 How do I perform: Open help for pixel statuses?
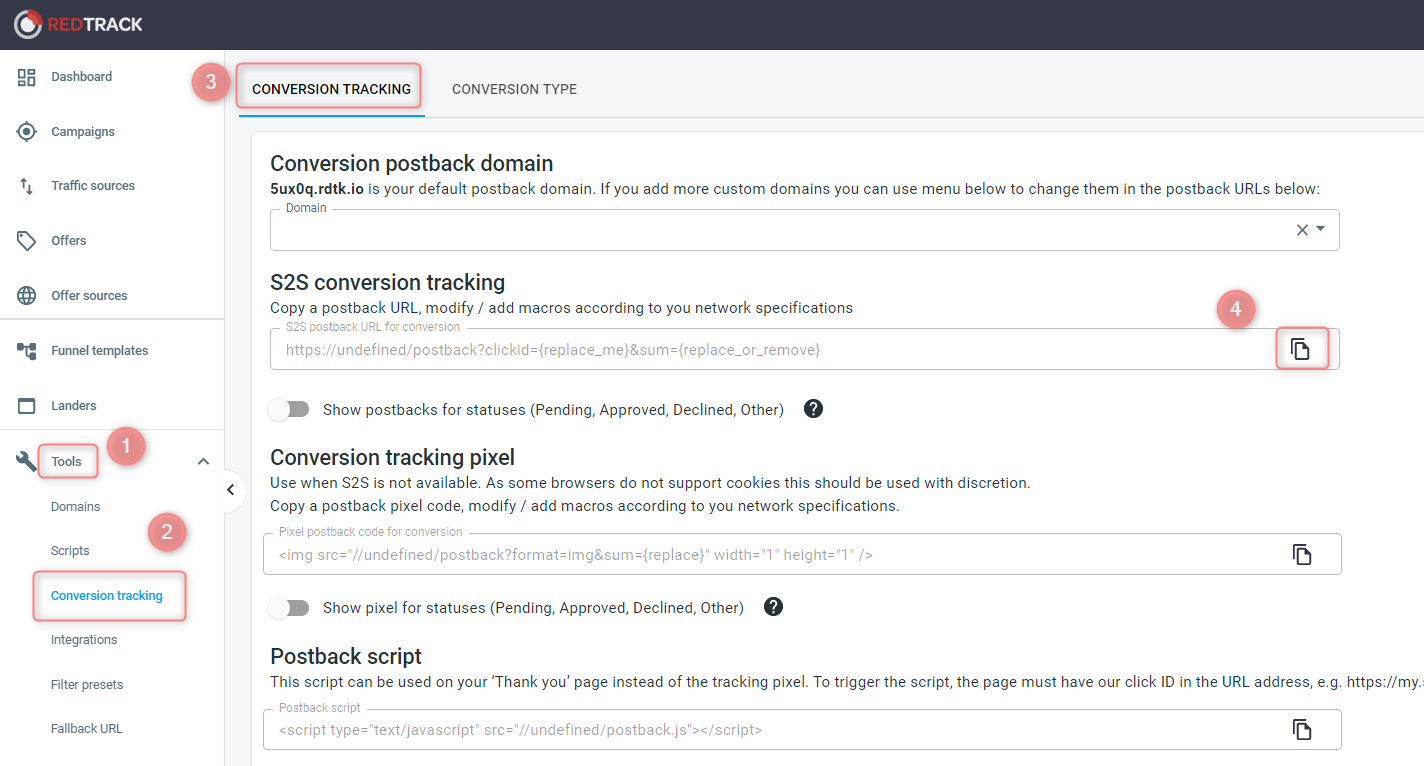pos(773,607)
